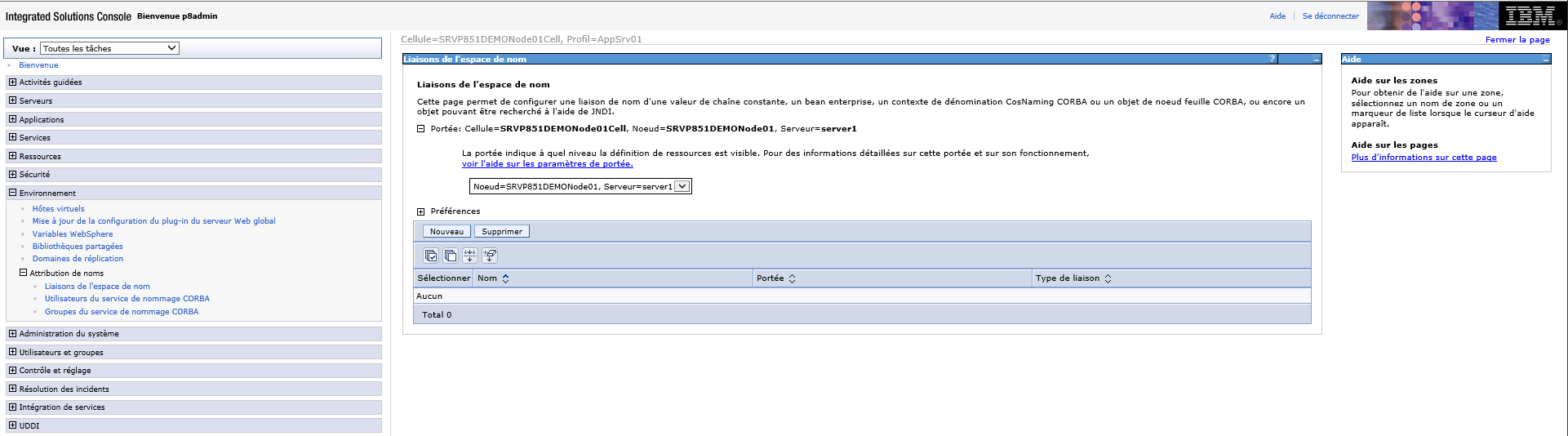Open the Vue 'Toutes les tâches' dropdown
This screenshot has height=436, width=1568.
tap(109, 48)
